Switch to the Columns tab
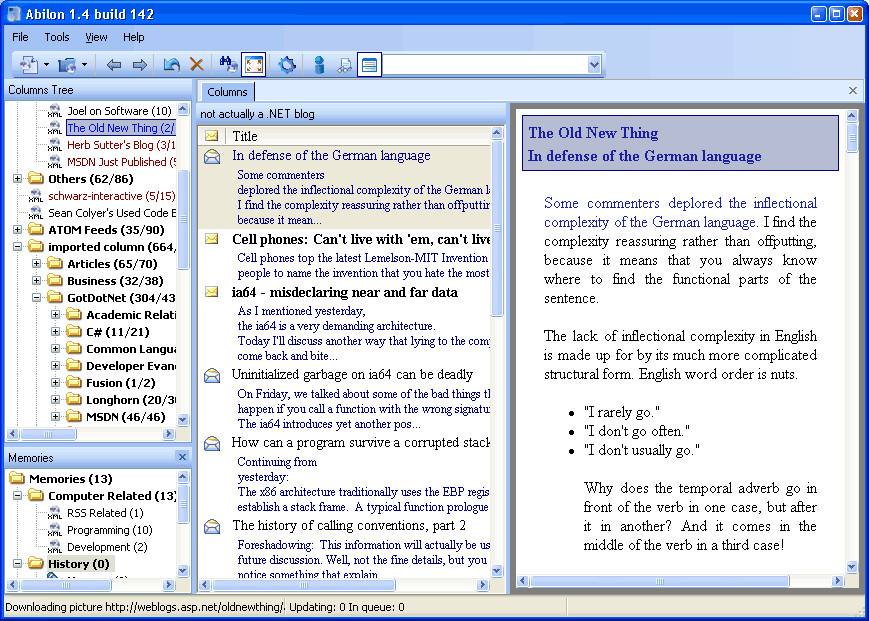Viewport: 869px width, 621px height. [227, 92]
